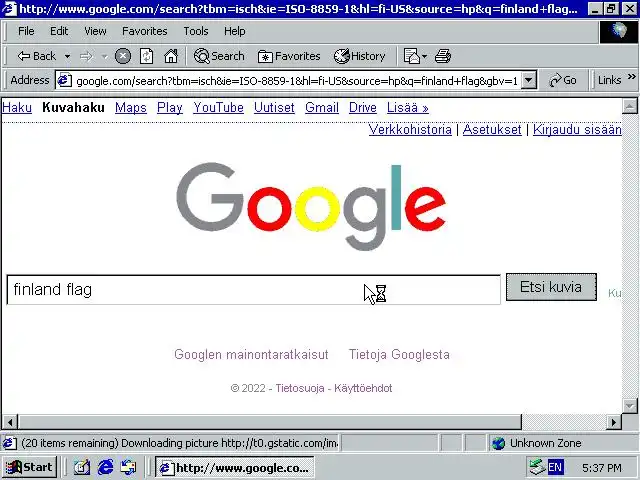Open the Favorites pane toolbar button
Viewport: 640px width, 480px height.
coord(289,56)
